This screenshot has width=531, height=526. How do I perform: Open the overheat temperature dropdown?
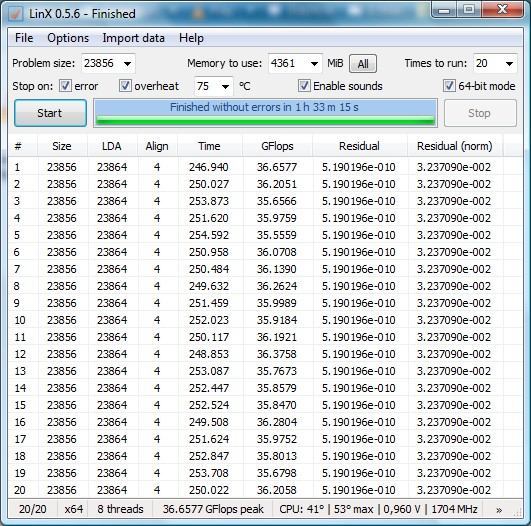click(x=225, y=87)
